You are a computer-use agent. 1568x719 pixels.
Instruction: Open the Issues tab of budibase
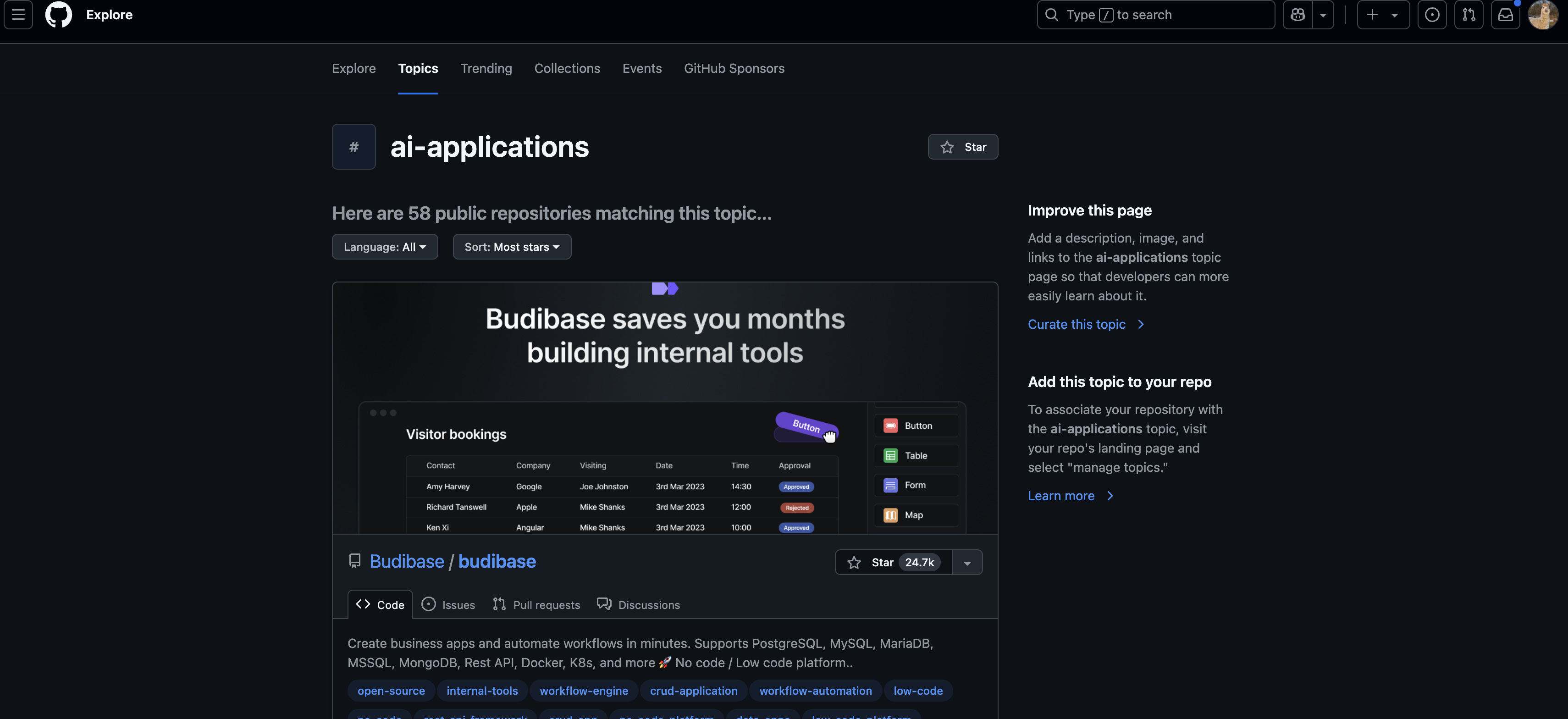click(x=448, y=604)
